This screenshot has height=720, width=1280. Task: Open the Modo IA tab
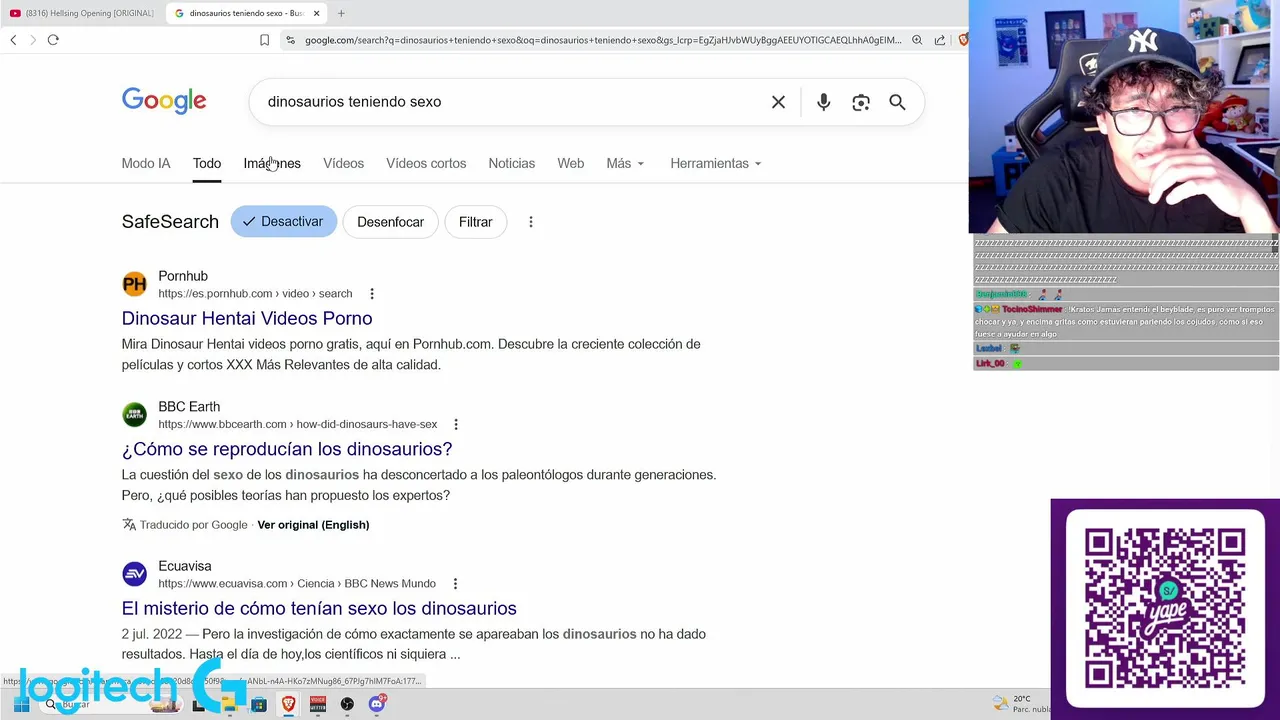click(146, 163)
